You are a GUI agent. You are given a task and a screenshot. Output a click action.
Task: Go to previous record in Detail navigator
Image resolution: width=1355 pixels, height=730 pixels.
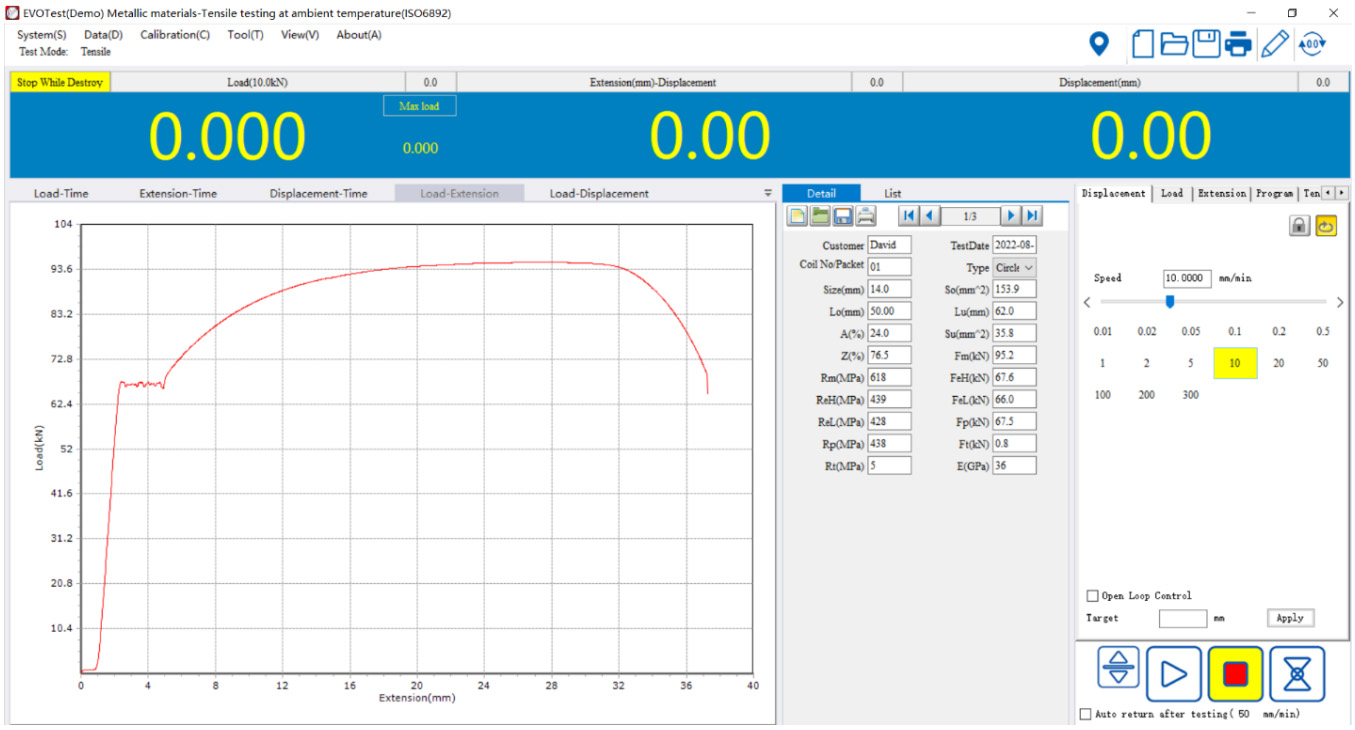coord(930,216)
